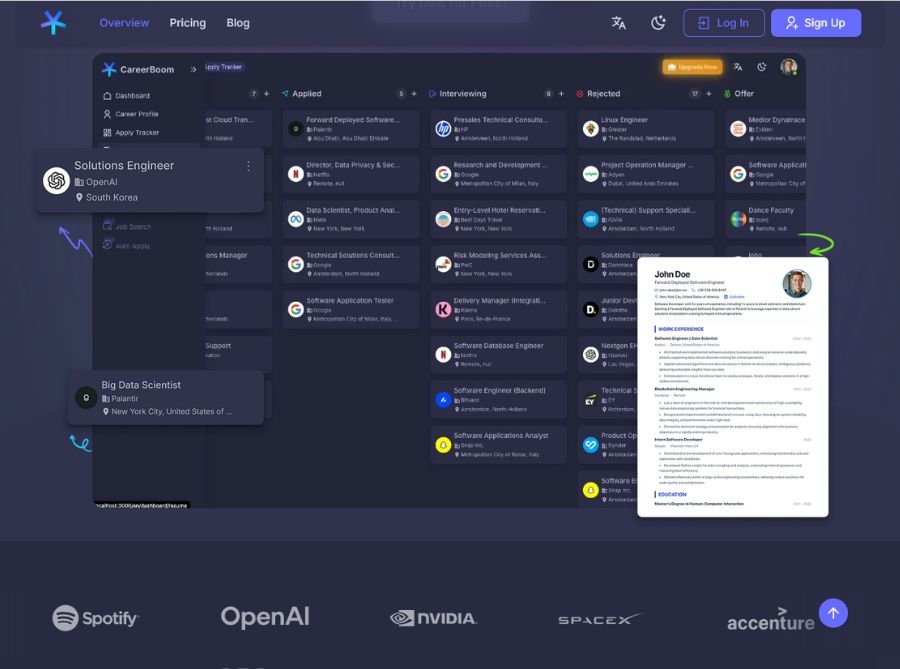Open the user avatar in the app header
900x669 pixels.
click(788, 67)
